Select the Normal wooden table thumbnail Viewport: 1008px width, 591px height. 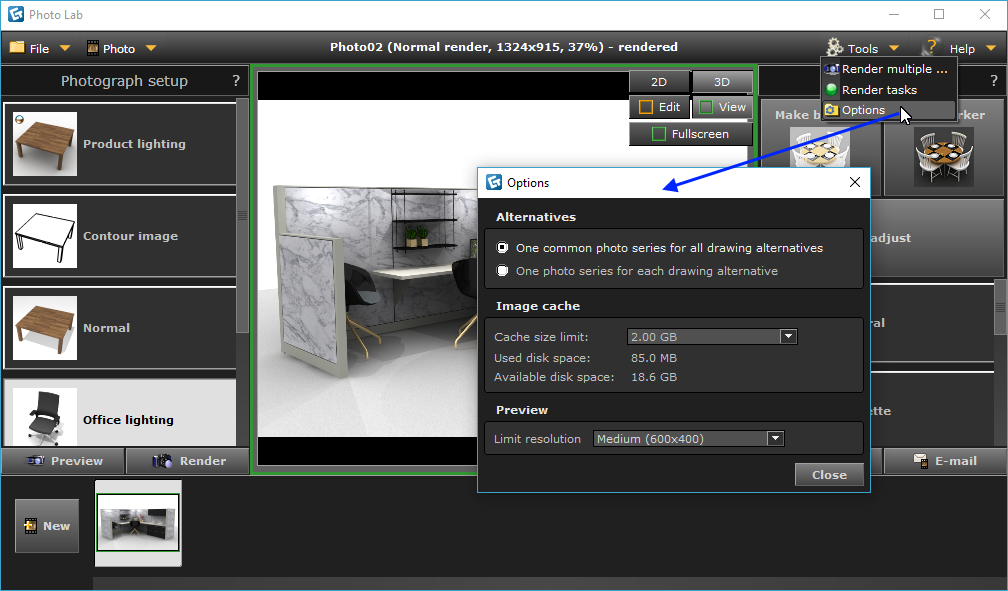pos(45,328)
